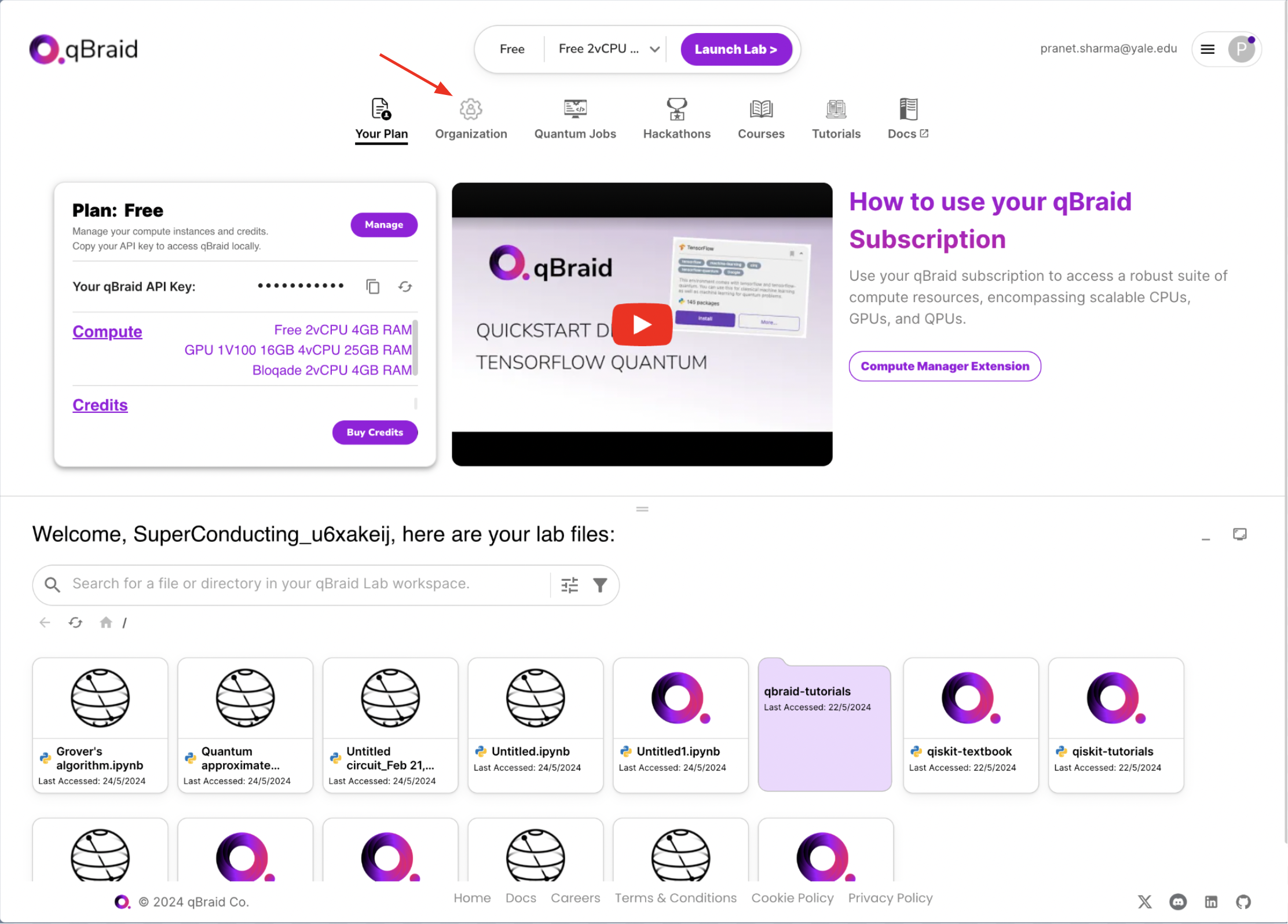This screenshot has height=924, width=1288.
Task: Expand lab files panel to fullscreen
Action: pos(1239,534)
